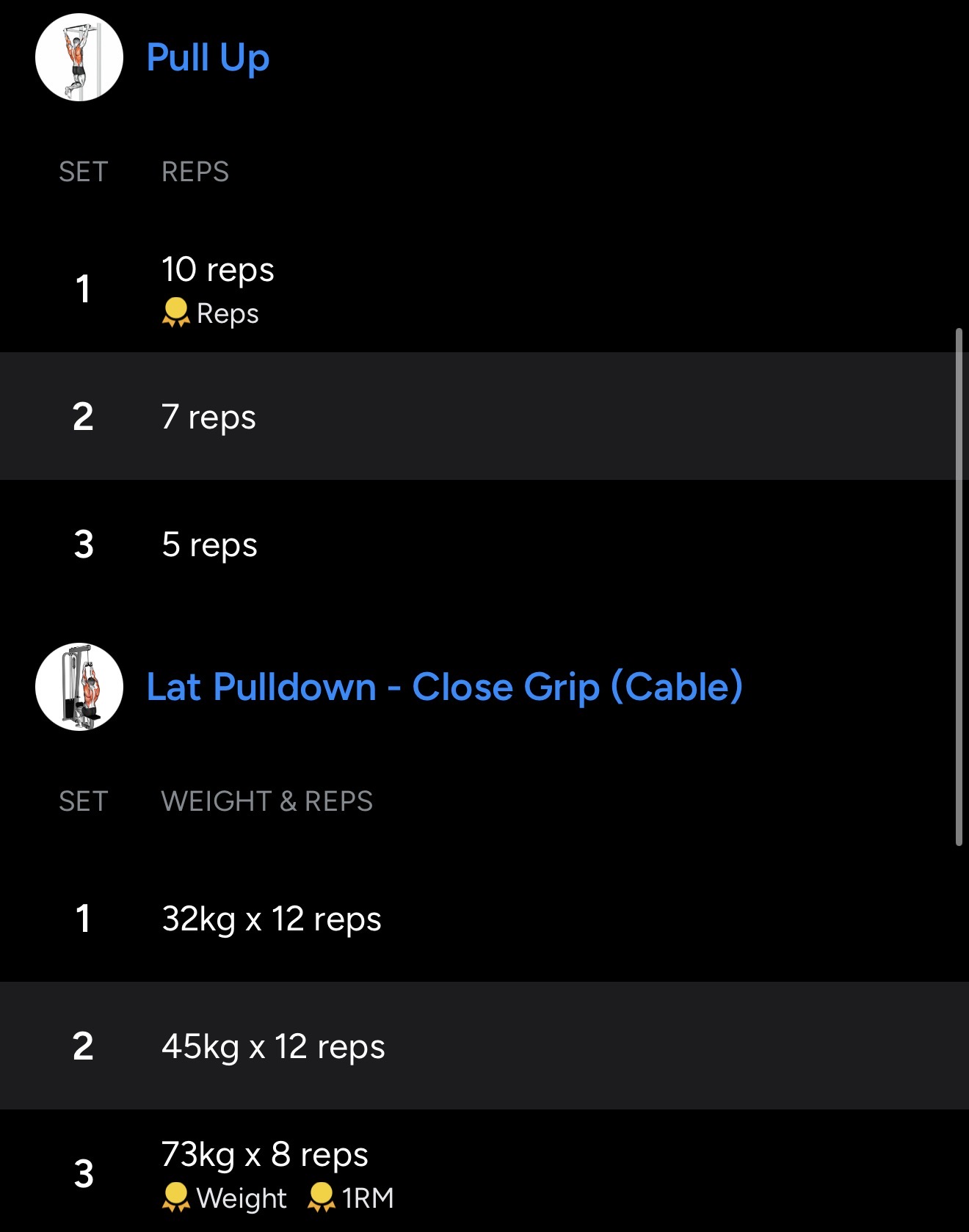
Task: Click the Weight record label
Action: click(242, 1198)
